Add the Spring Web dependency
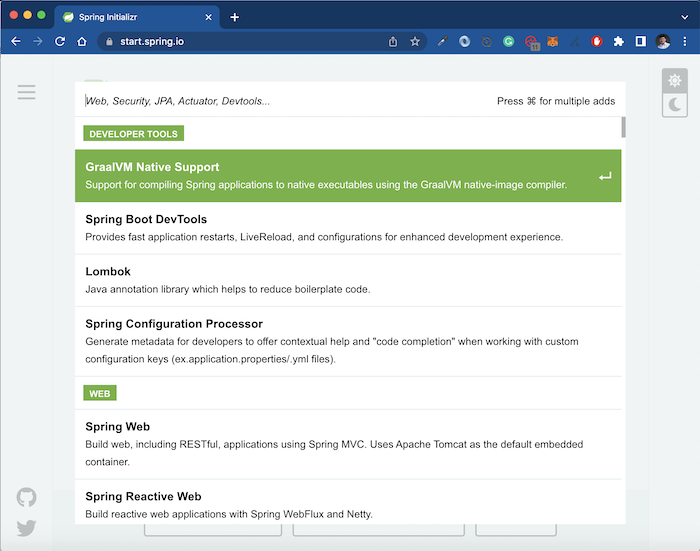This screenshot has height=551, width=700. [348, 444]
